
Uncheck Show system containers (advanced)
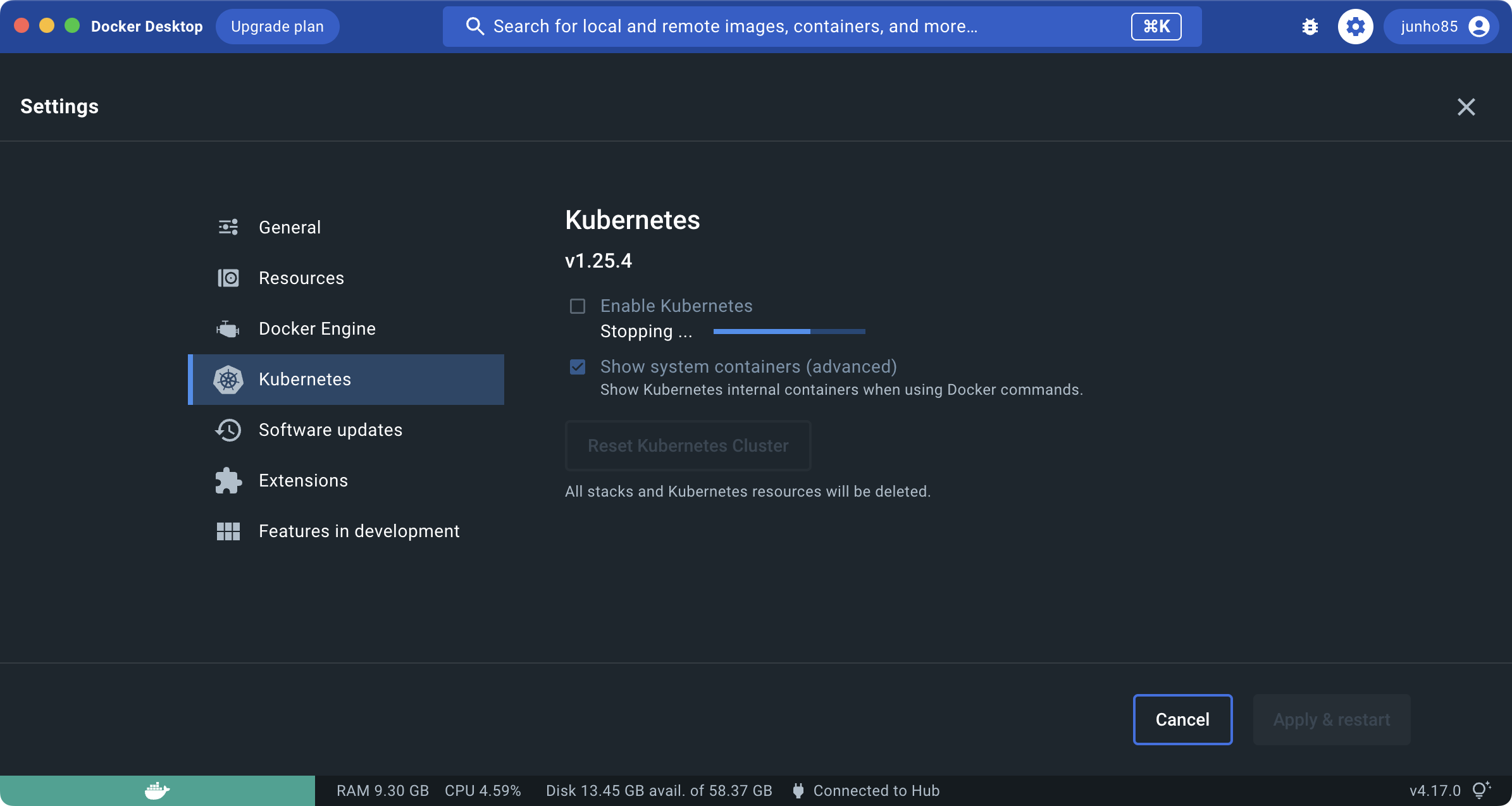578,367
